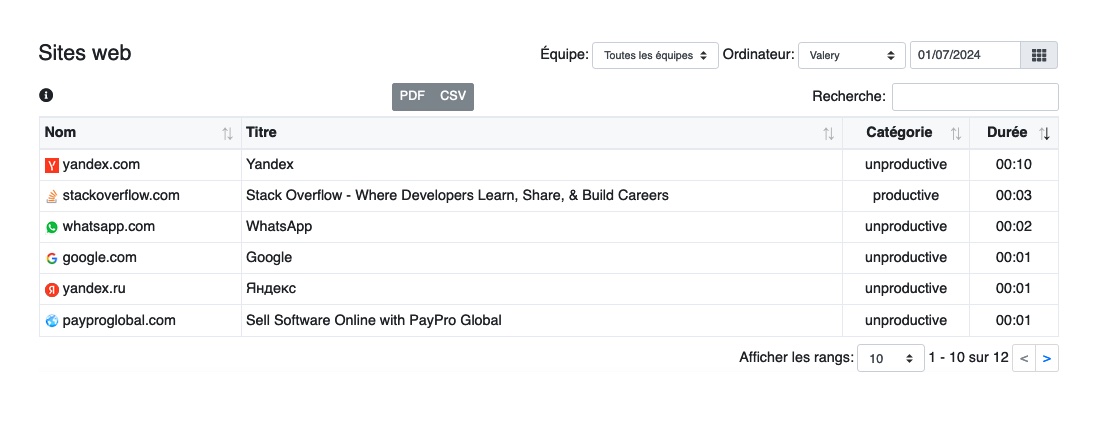Sort by Catégorie column arrows
This screenshot has width=1110, height=440.
[956, 133]
